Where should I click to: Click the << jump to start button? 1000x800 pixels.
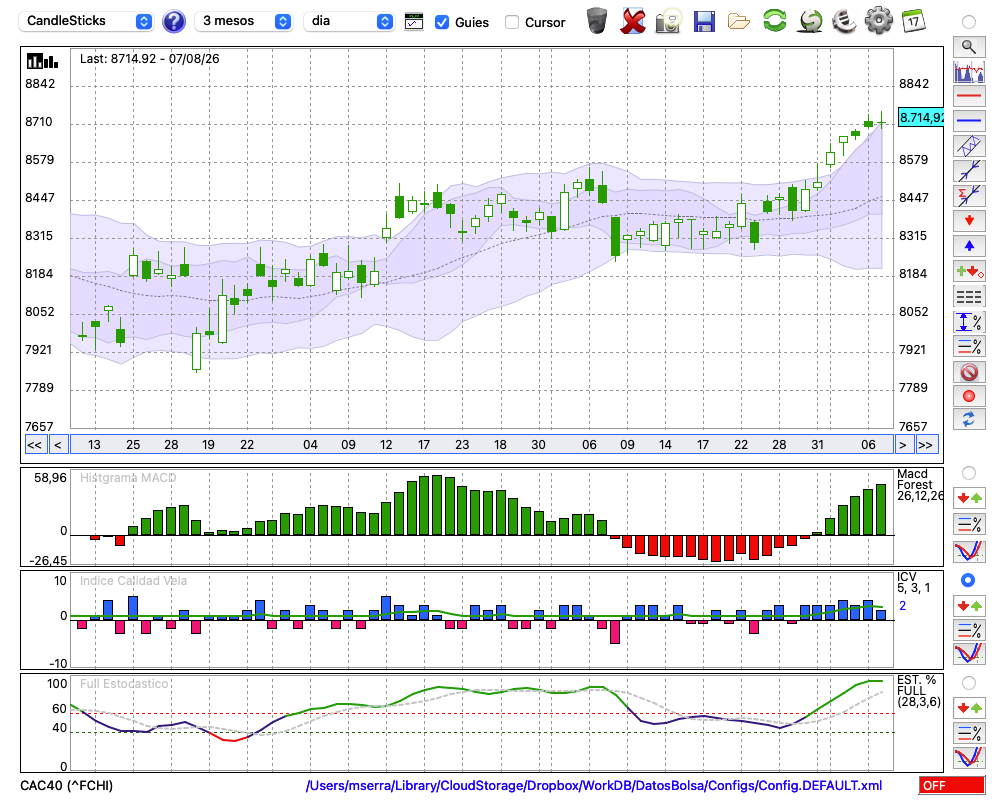(35, 445)
